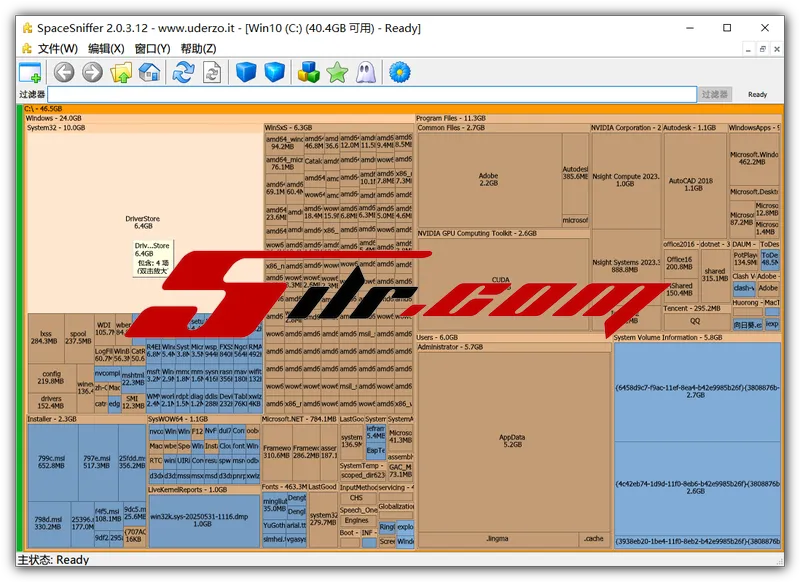Viewport: 800px width, 582px height.
Task: Select the .lingma folder block
Action: [x=498, y=539]
